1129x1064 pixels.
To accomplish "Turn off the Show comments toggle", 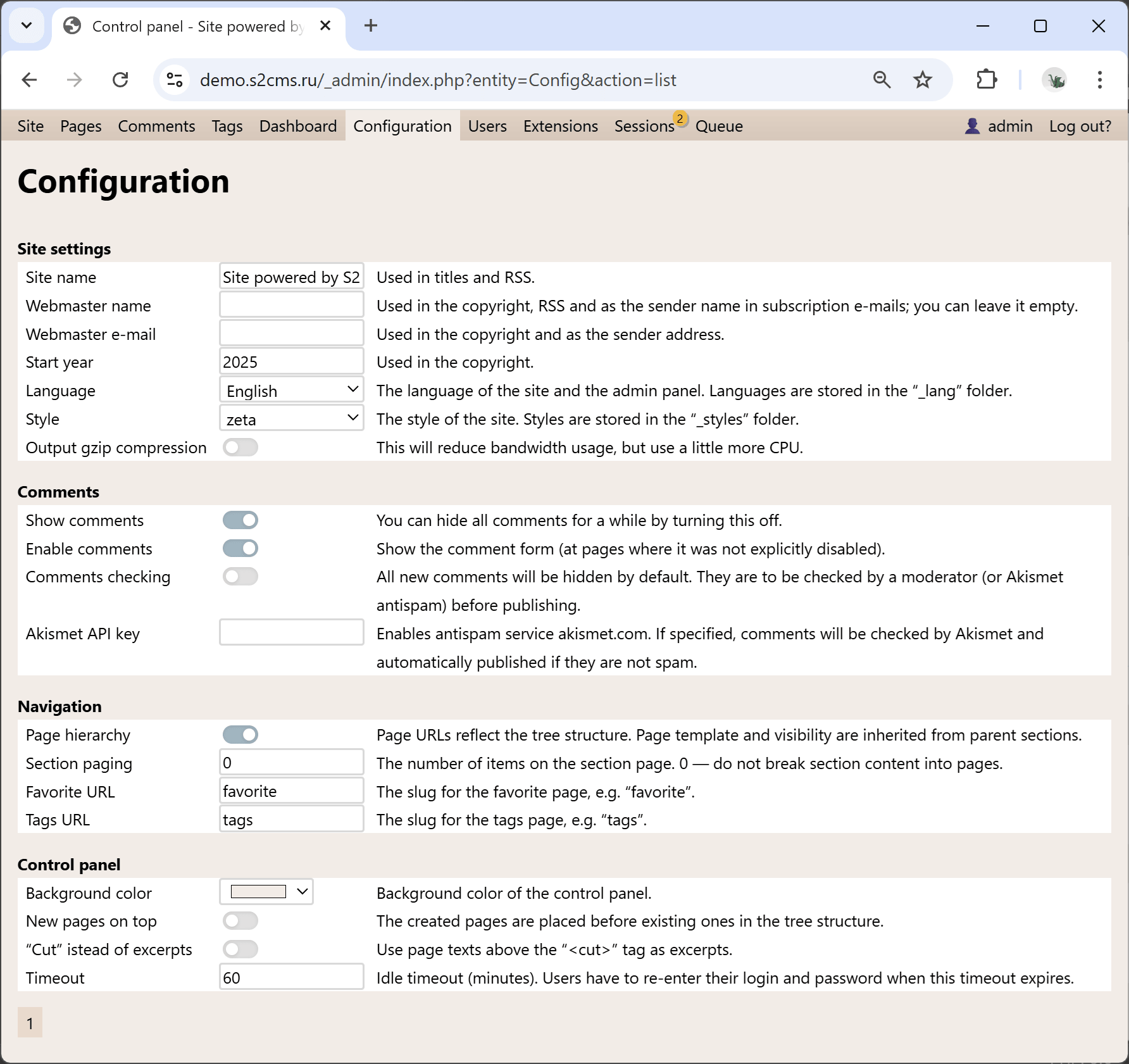I will point(240,520).
